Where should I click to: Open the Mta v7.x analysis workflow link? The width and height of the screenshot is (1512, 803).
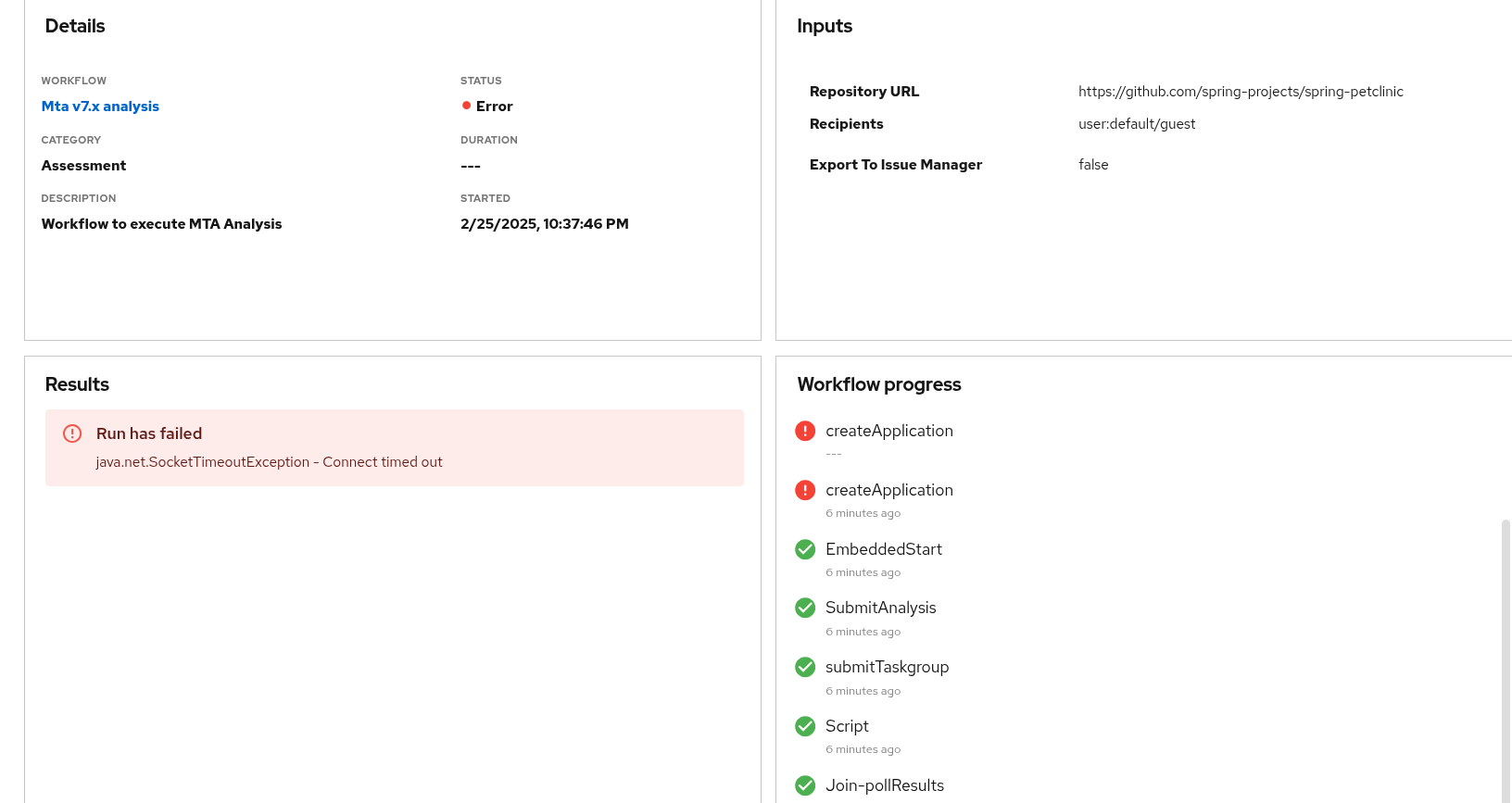coord(100,107)
